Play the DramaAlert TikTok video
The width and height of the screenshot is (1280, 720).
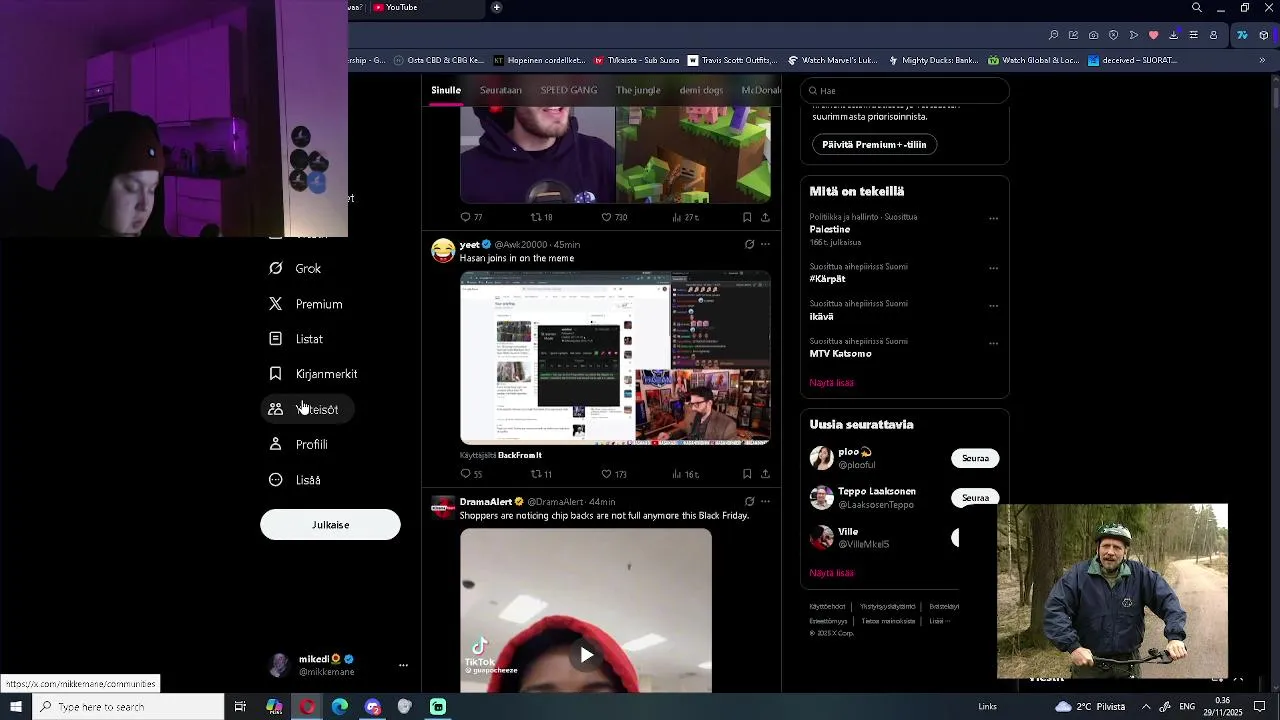(x=586, y=655)
